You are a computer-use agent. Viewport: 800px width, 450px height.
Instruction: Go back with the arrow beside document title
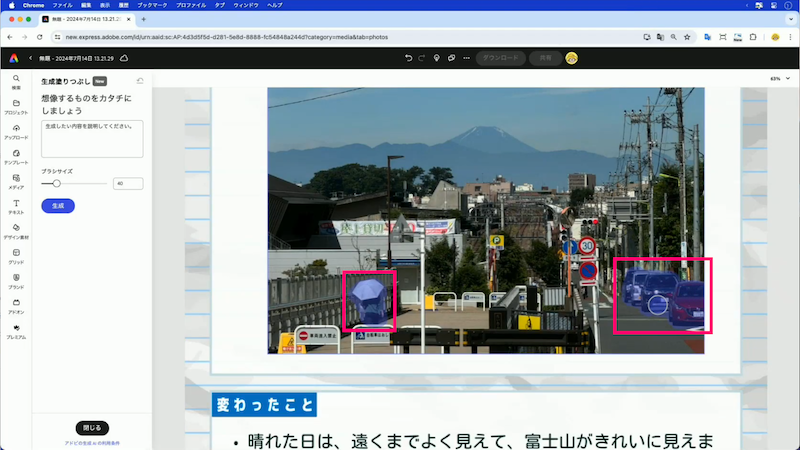point(30,58)
